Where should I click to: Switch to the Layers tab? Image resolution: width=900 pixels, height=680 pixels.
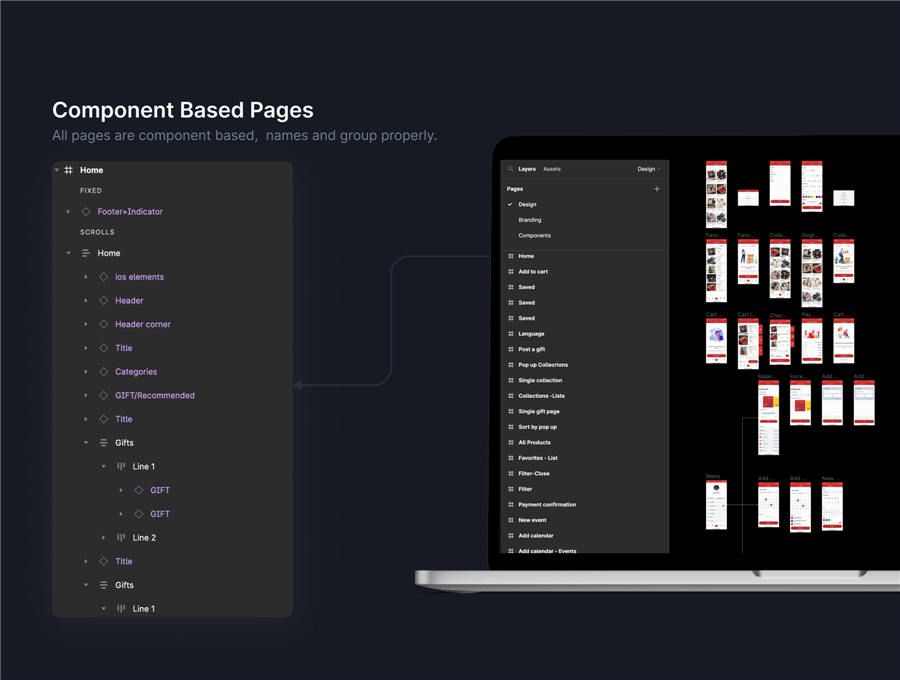527,169
